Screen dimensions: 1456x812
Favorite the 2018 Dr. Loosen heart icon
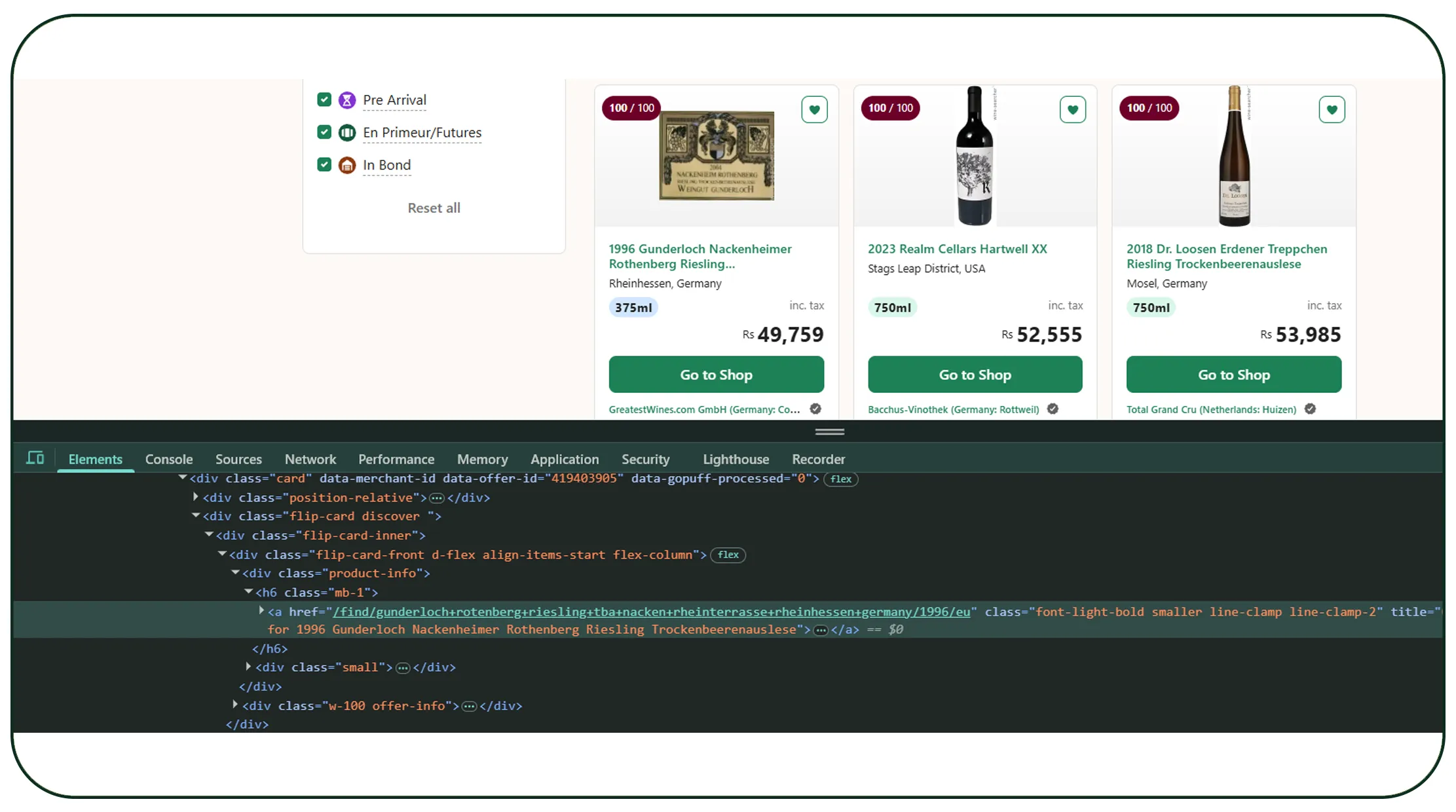coord(1332,109)
